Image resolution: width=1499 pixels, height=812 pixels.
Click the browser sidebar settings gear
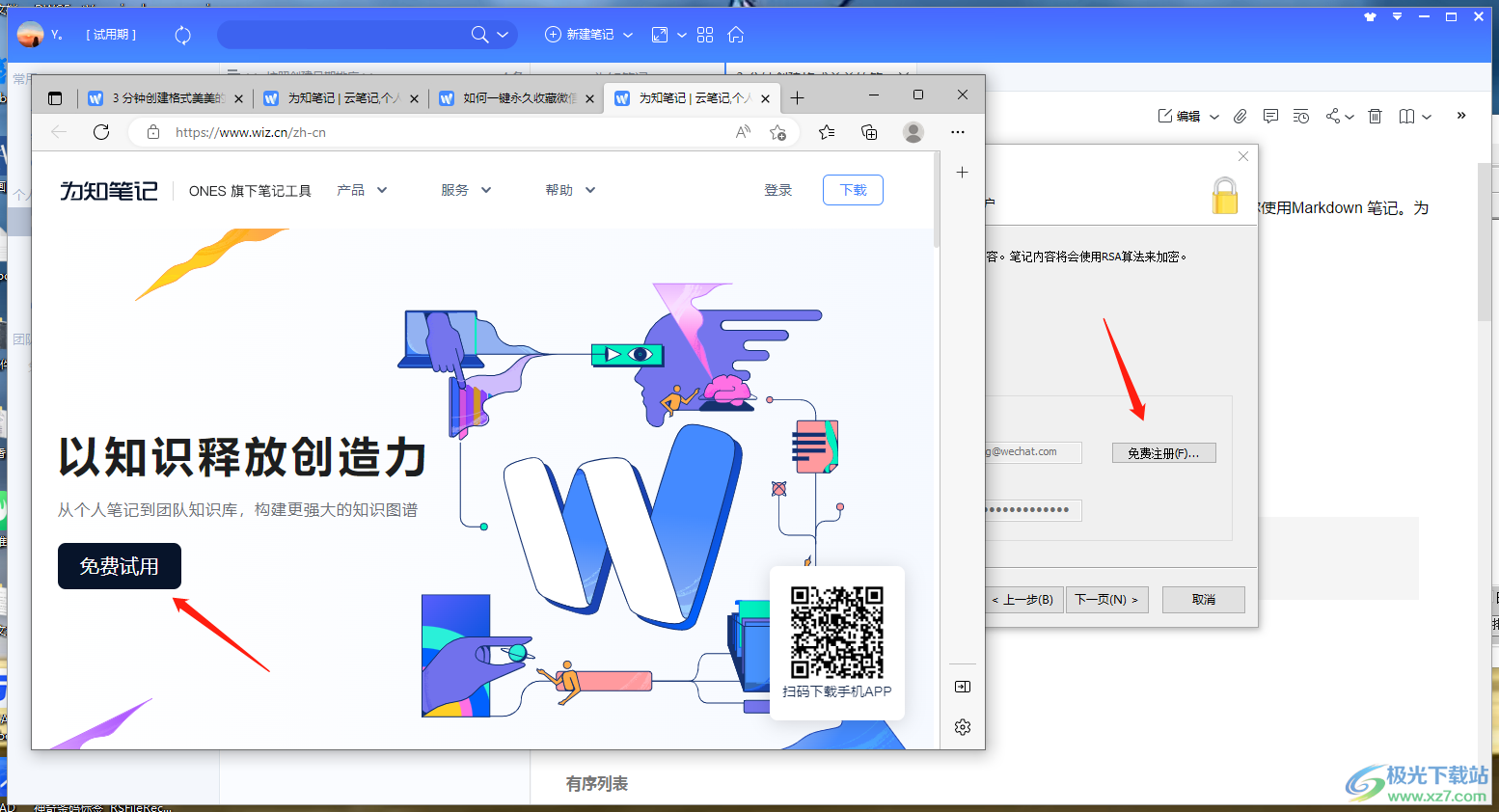tap(963, 727)
